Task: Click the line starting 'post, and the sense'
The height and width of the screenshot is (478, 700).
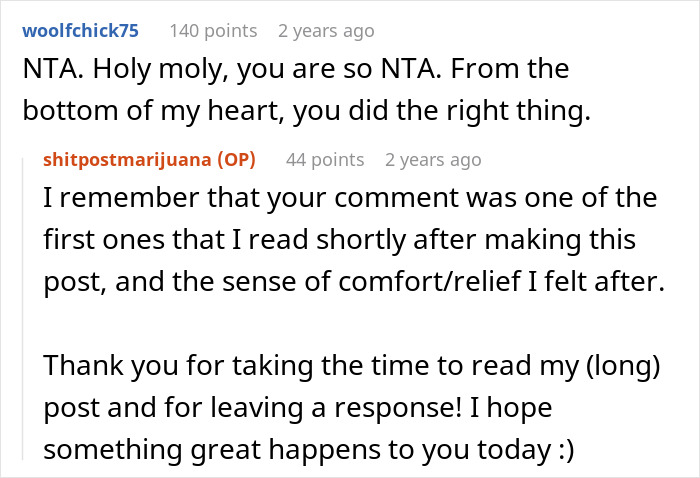Action: pos(354,283)
